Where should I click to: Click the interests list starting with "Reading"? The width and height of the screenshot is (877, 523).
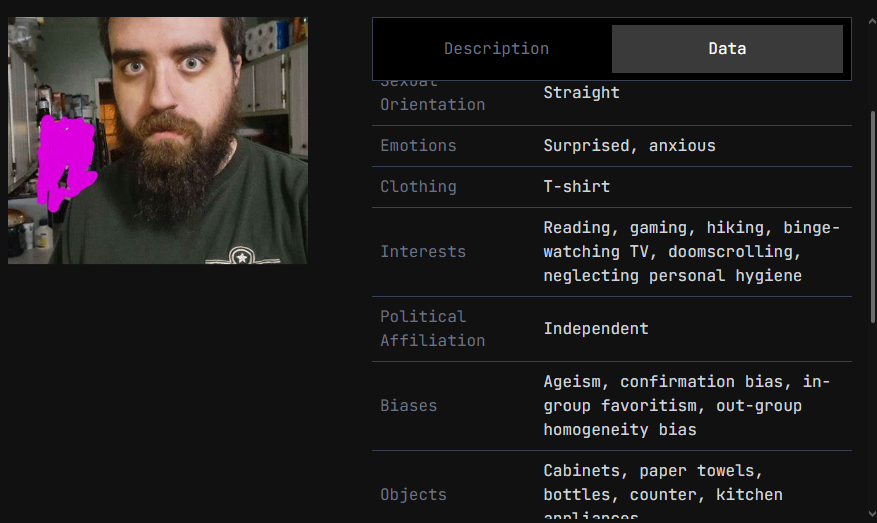coord(691,252)
